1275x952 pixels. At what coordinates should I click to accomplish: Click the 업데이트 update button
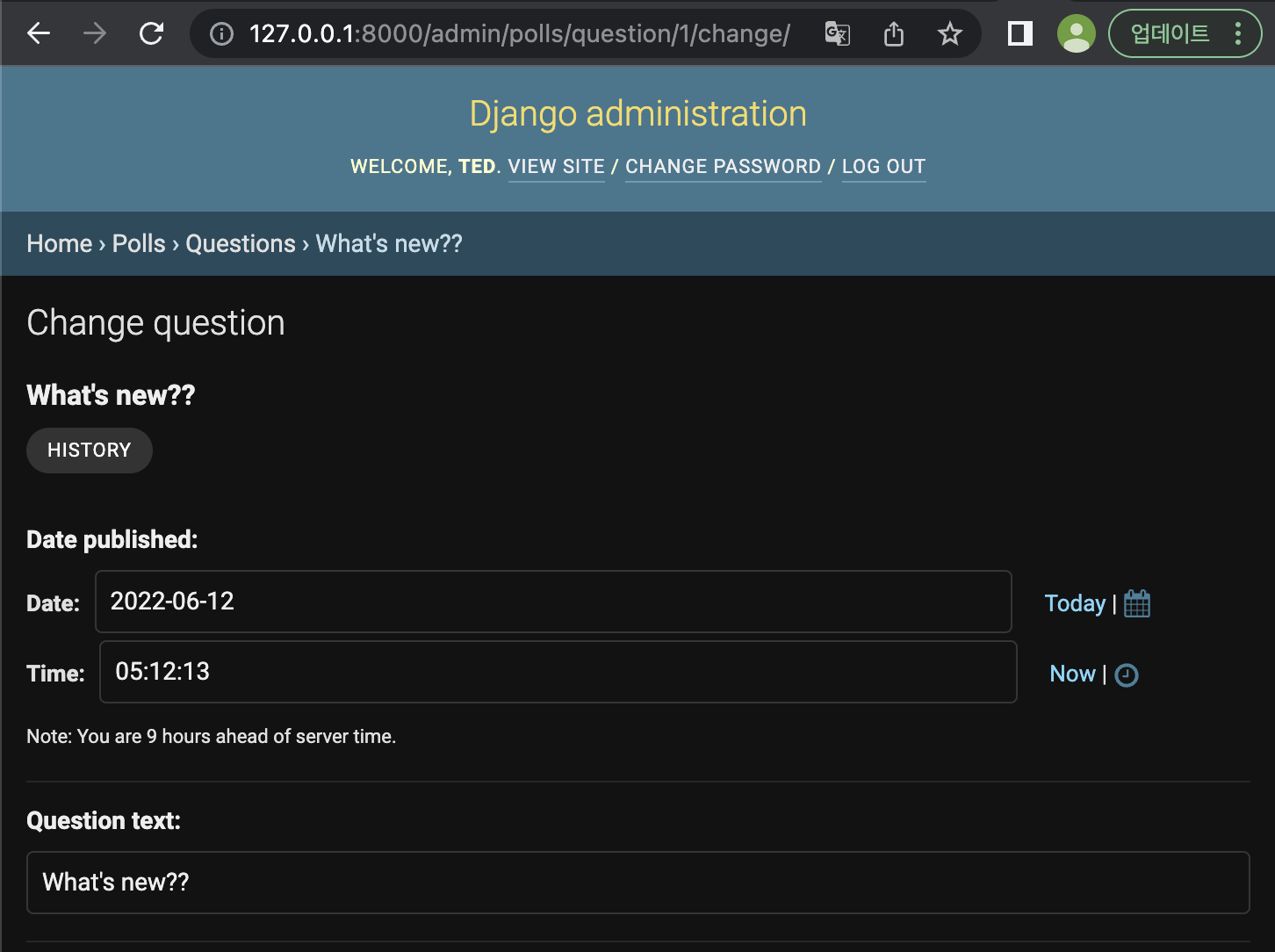coord(1170,33)
